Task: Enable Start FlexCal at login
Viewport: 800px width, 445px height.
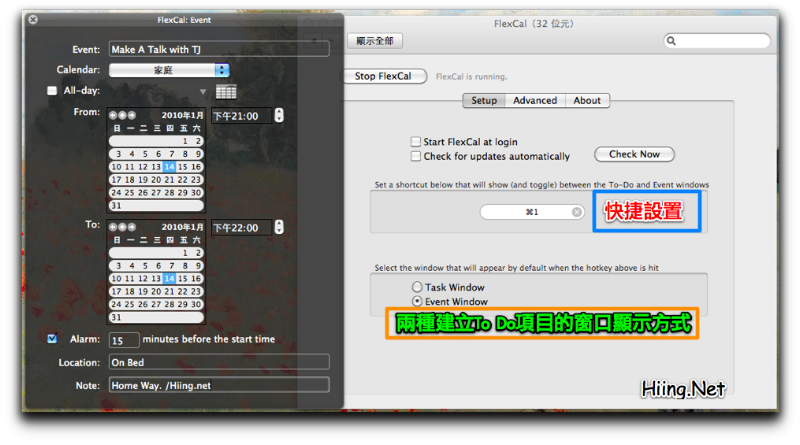Action: pos(416,141)
